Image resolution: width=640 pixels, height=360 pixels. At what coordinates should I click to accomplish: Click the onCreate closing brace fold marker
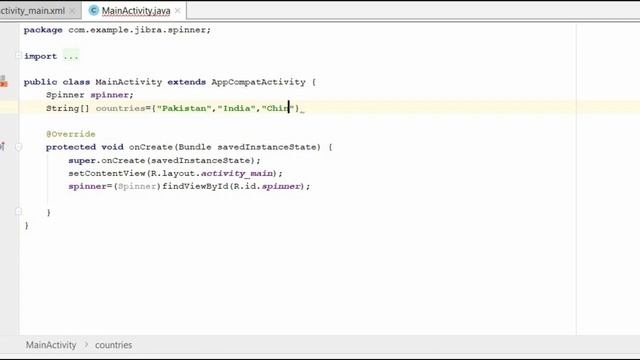click(x=18, y=211)
